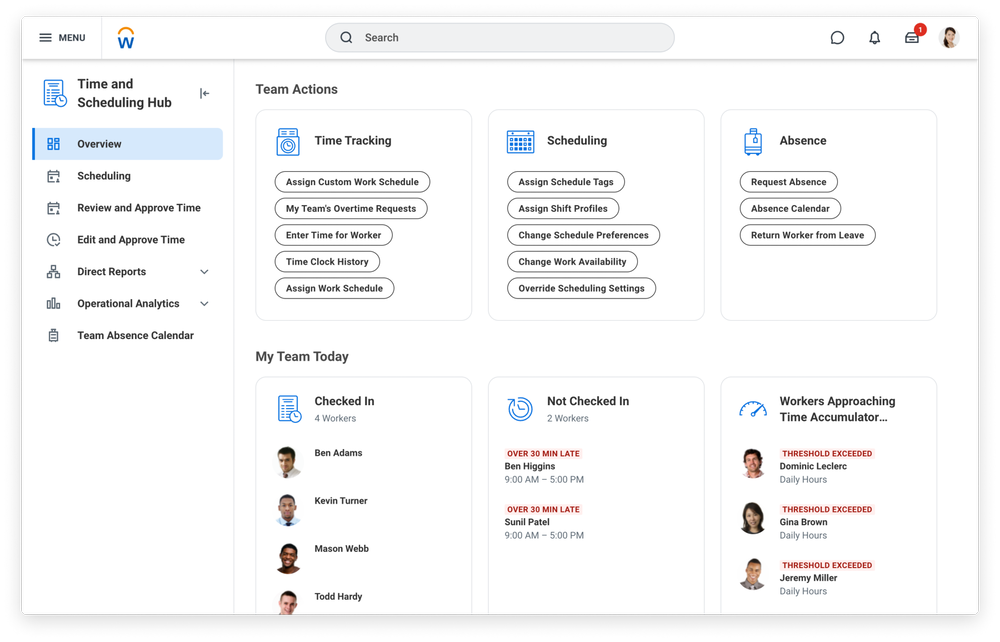The height and width of the screenshot is (642, 1000).
Task: Click the Time Tracking card icon
Action: tap(288, 141)
